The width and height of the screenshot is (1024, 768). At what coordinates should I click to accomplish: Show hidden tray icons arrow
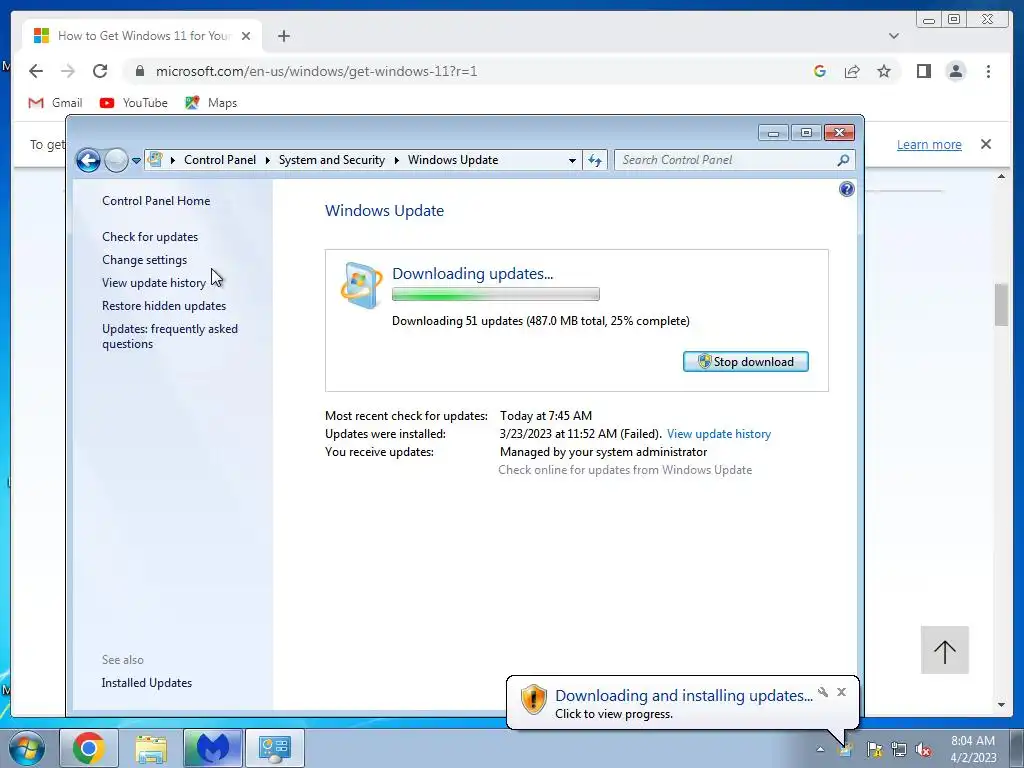[820, 749]
